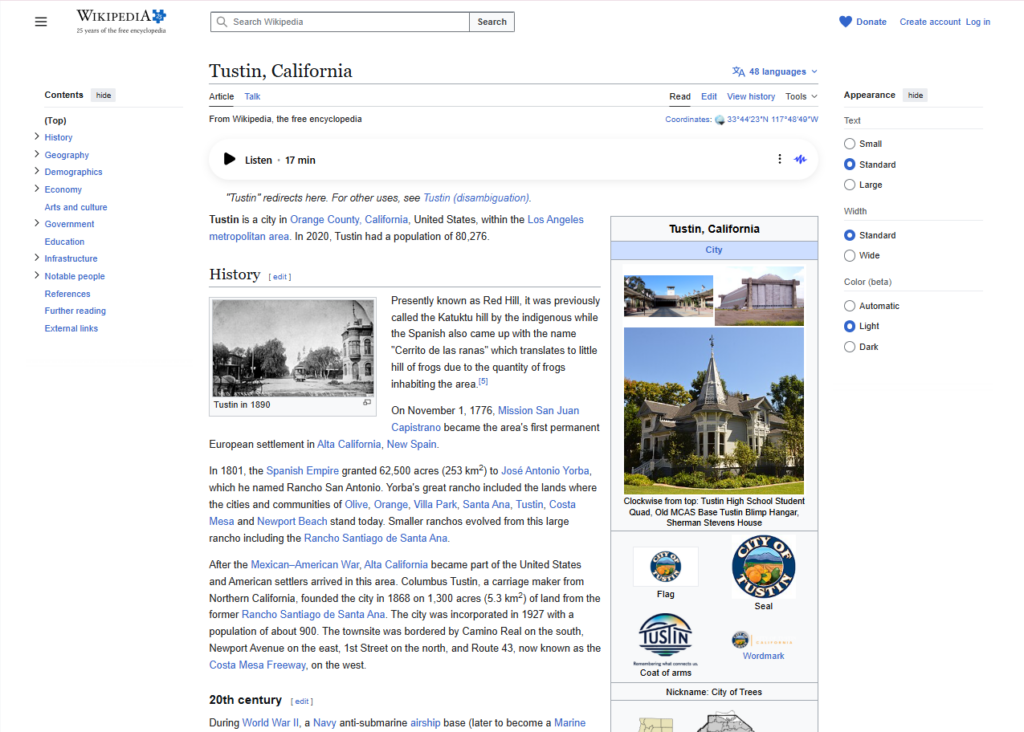Select the Article tab
This screenshot has width=1024, height=732.
pyautogui.click(x=221, y=97)
